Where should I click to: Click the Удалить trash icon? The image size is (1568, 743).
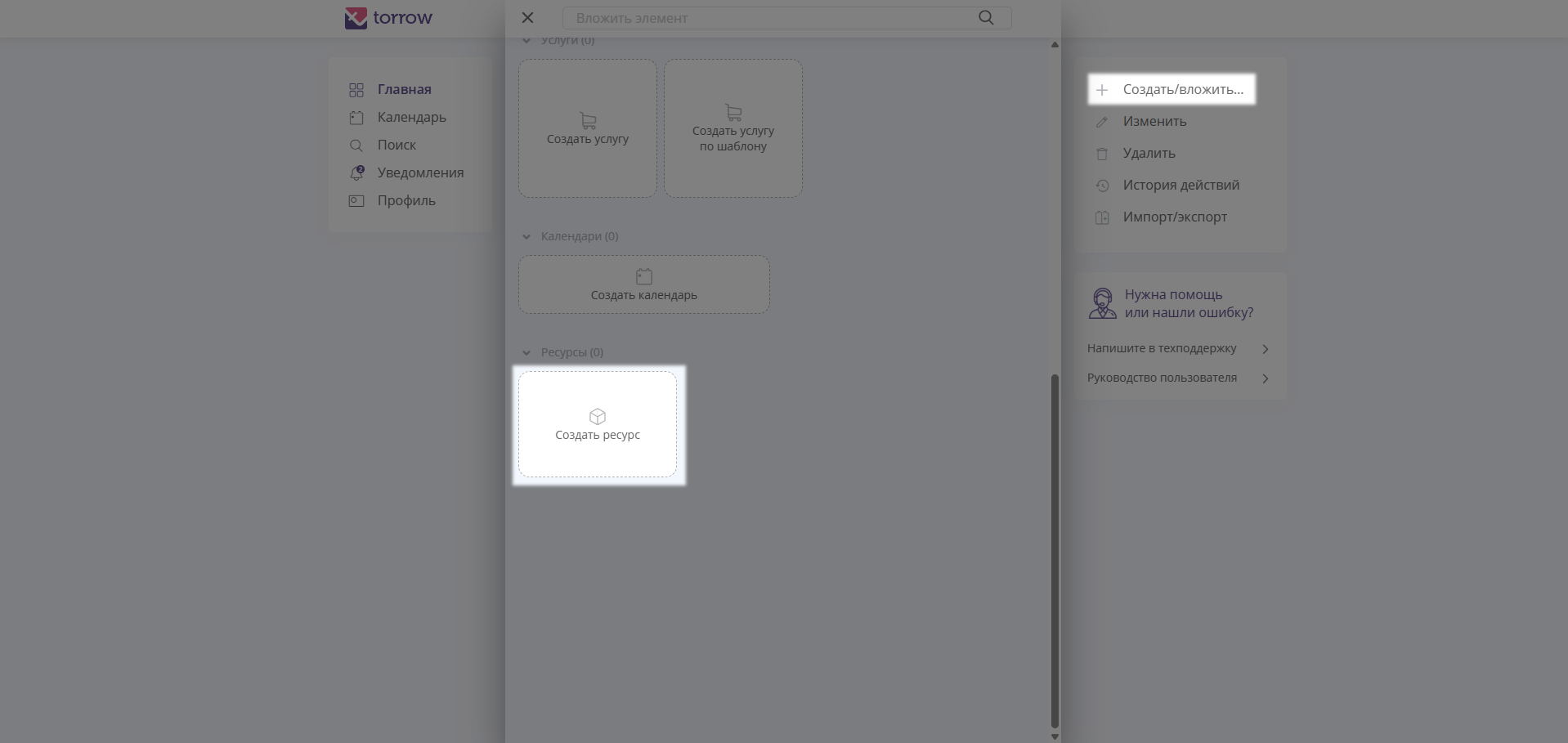(x=1102, y=154)
